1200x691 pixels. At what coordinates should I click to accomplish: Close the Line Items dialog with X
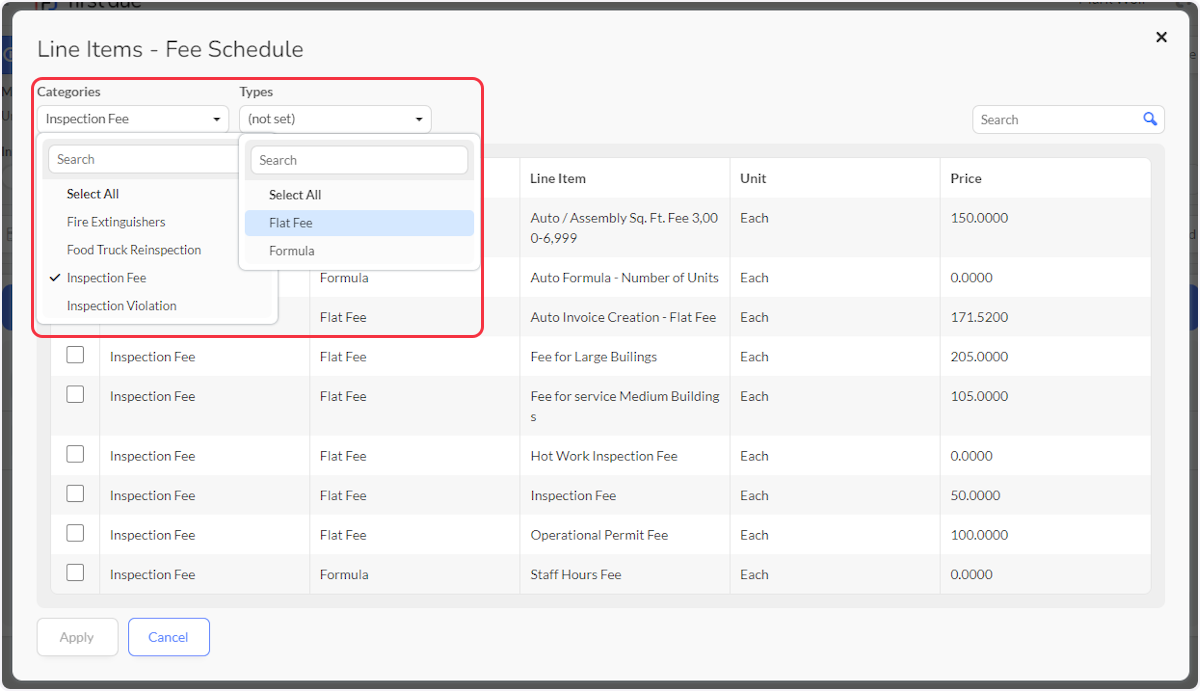click(x=1161, y=37)
